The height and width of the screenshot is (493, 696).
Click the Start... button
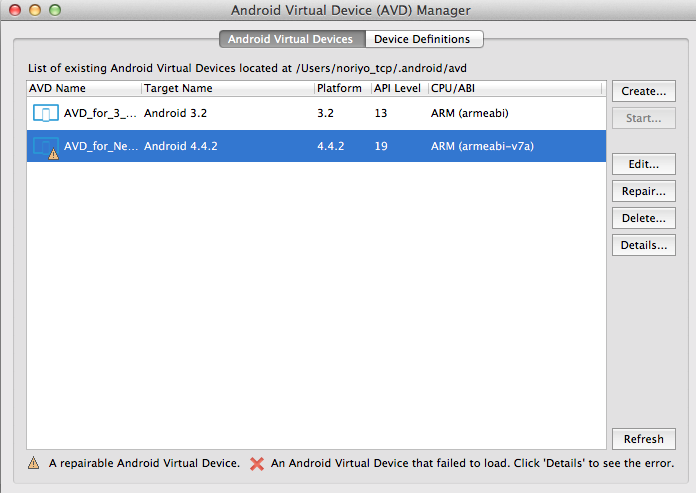644,118
